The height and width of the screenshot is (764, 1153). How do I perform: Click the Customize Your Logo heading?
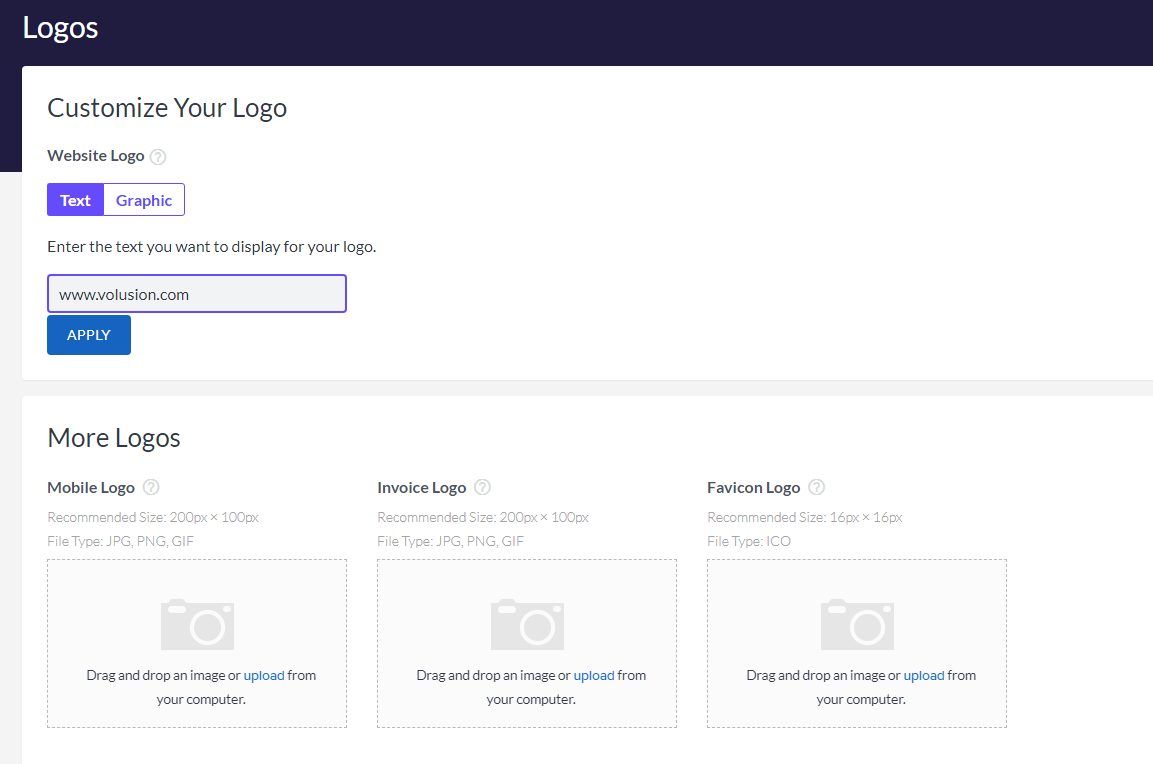coord(167,108)
